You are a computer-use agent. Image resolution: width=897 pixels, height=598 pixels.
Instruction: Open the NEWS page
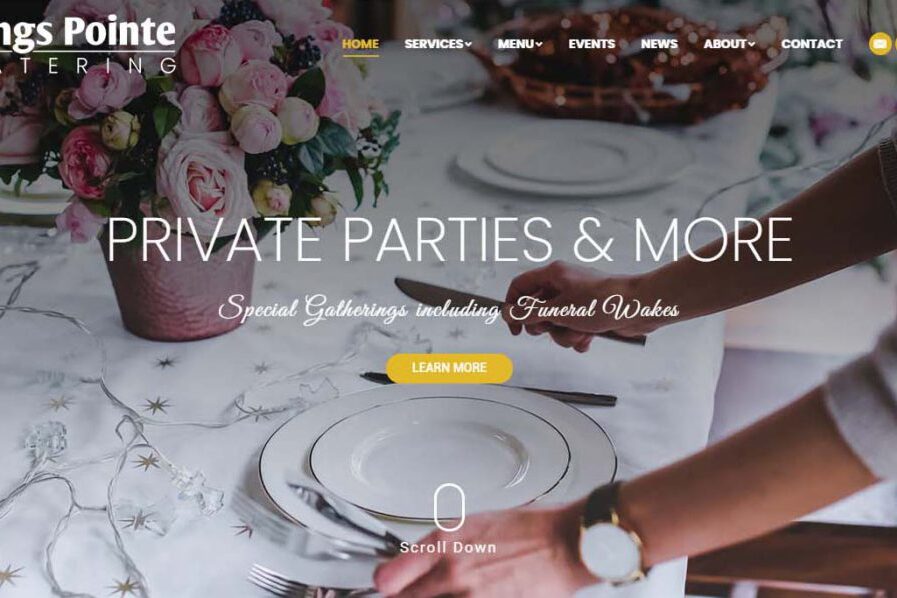tap(659, 44)
